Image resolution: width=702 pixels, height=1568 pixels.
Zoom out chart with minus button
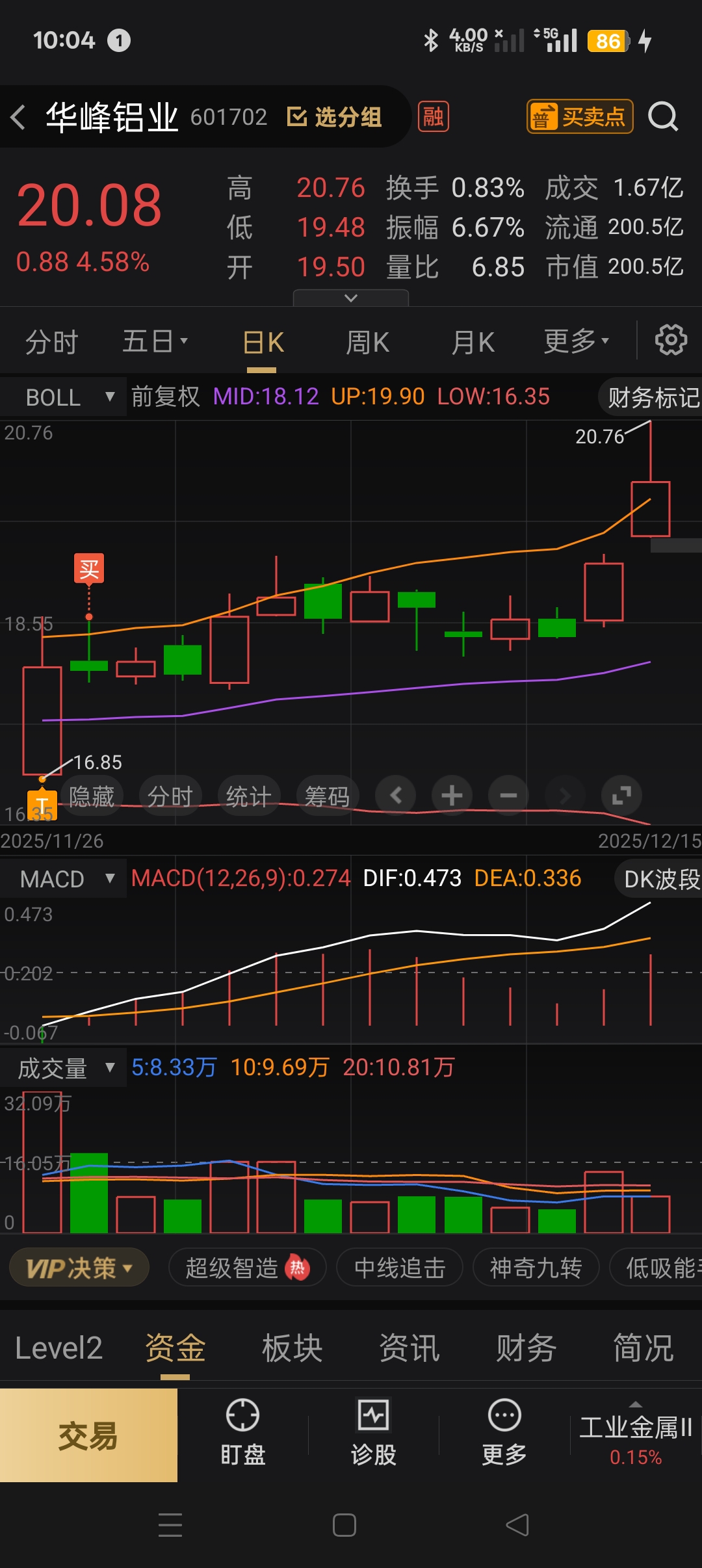(508, 795)
